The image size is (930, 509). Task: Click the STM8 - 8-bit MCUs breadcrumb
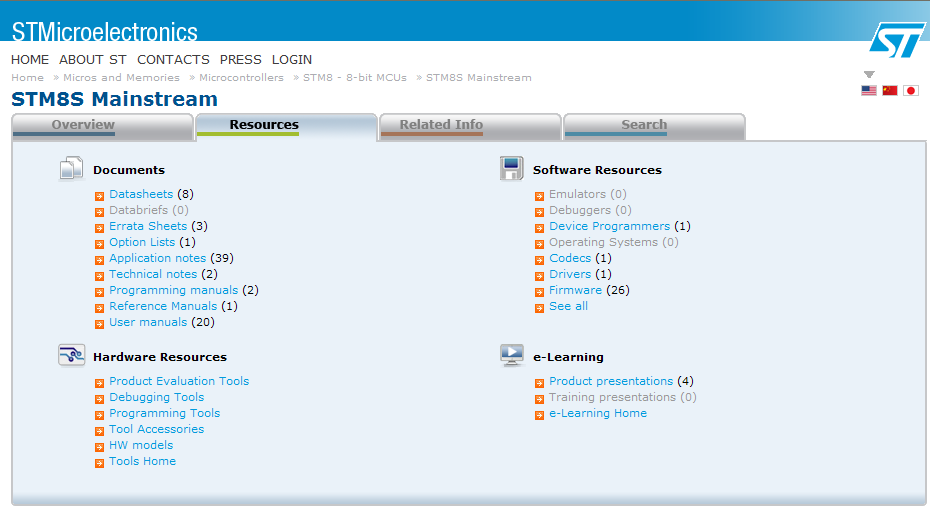coord(355,77)
